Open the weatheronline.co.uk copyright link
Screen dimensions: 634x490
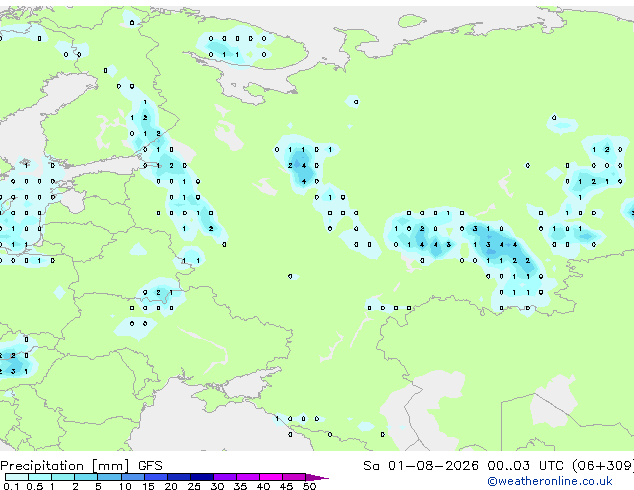(549, 481)
